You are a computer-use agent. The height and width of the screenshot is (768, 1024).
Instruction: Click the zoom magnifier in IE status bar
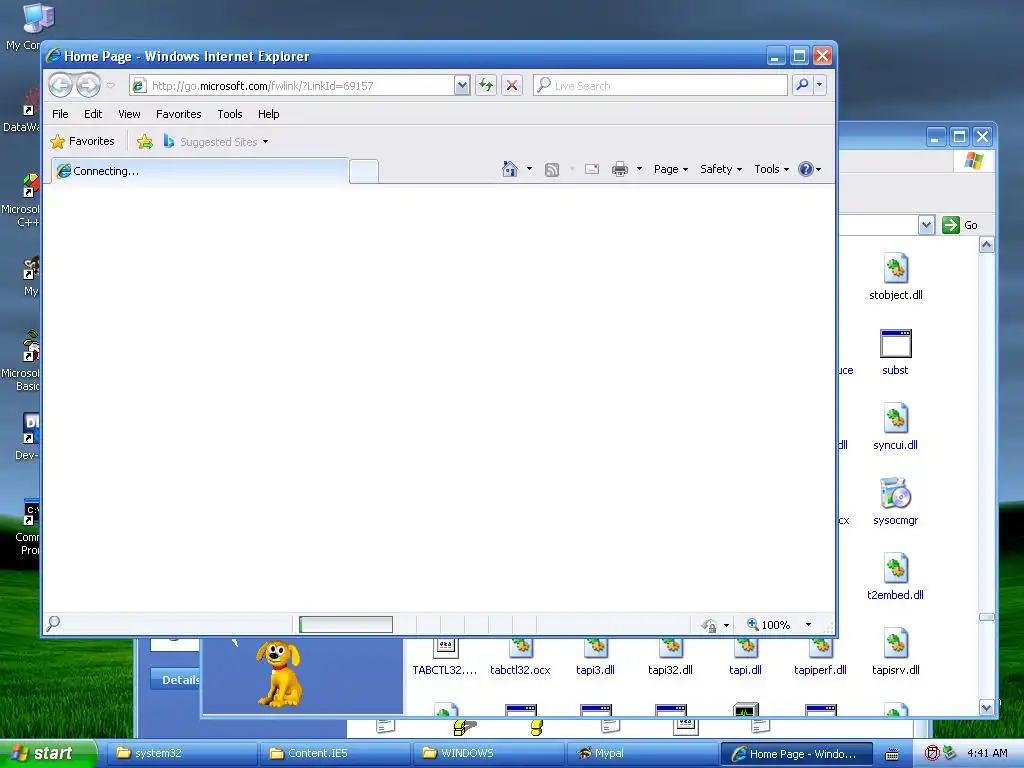pos(752,624)
